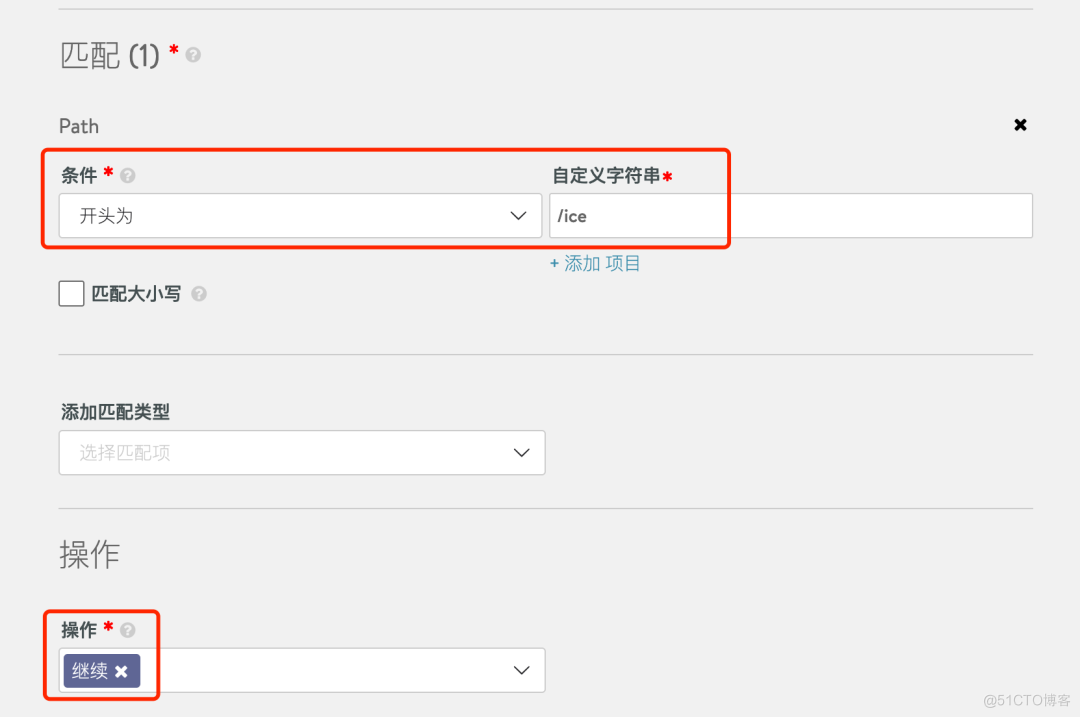Remove the Path match using the X icon
Viewport: 1080px width, 717px height.
(1020, 124)
